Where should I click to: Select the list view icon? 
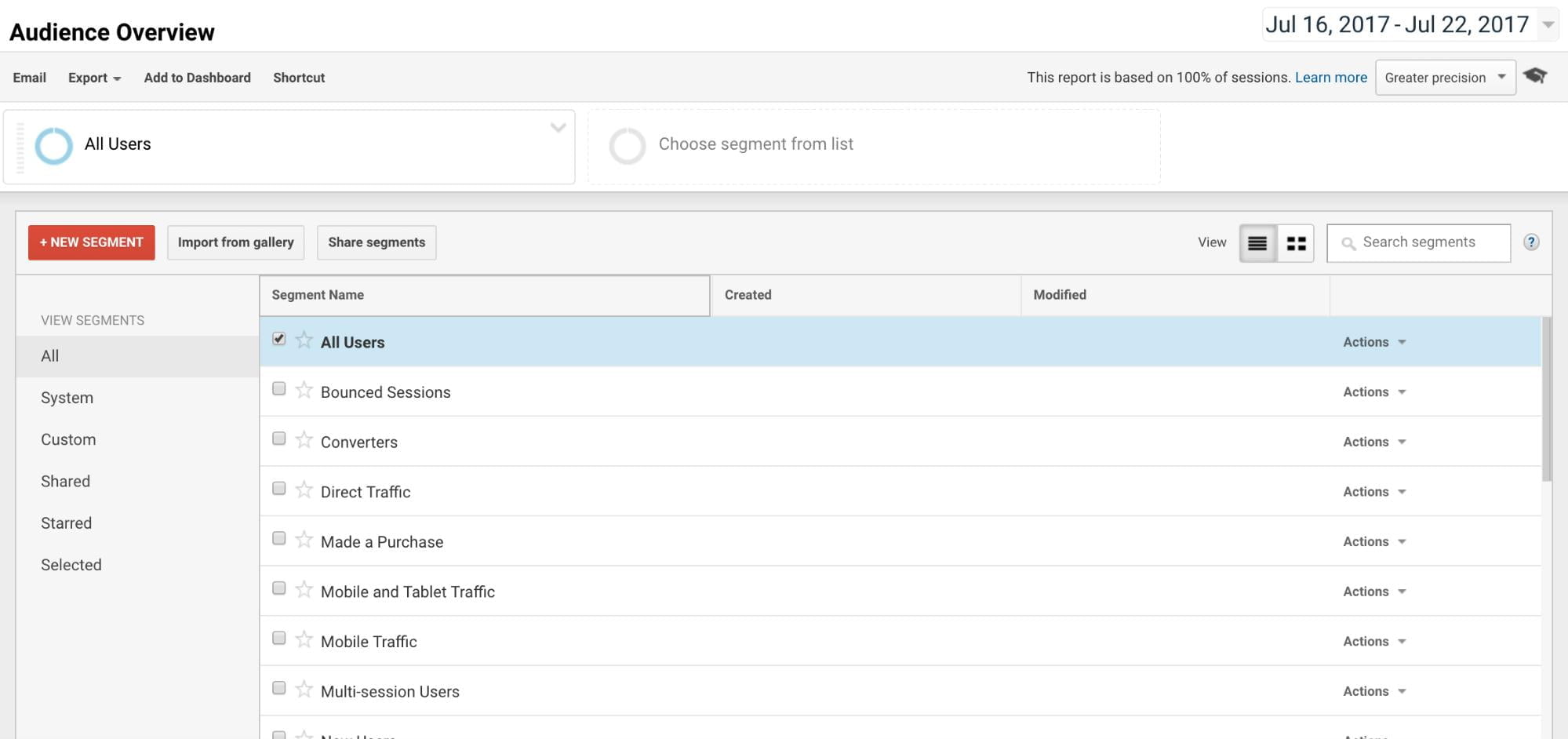pyautogui.click(x=1257, y=242)
